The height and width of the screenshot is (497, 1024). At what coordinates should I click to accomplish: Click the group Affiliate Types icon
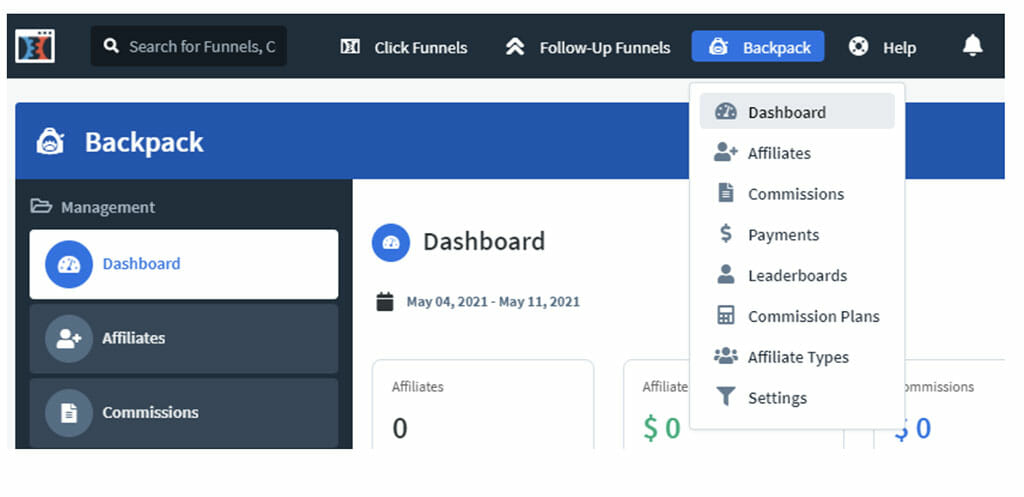(x=726, y=356)
